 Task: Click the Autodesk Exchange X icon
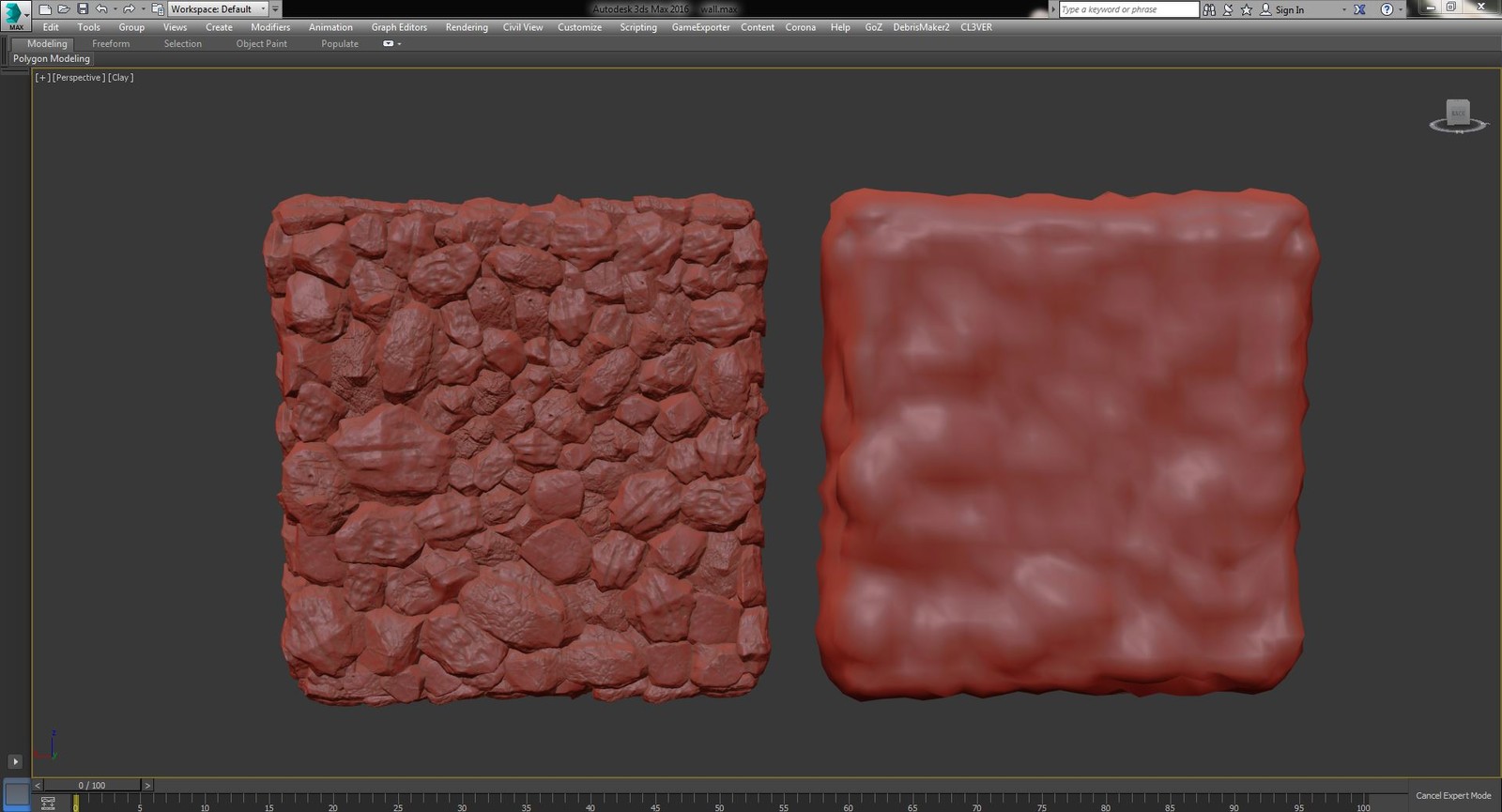(x=1359, y=9)
